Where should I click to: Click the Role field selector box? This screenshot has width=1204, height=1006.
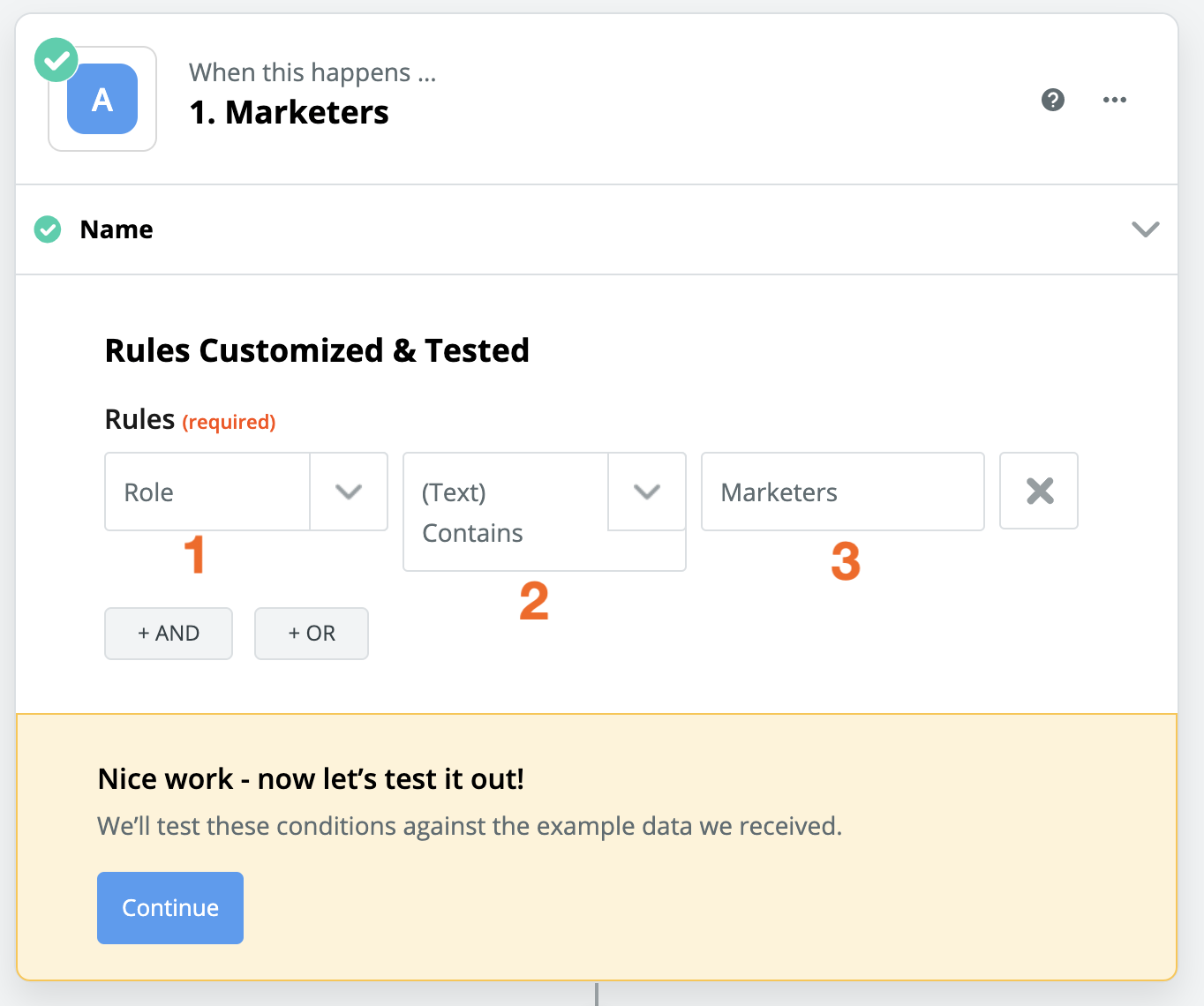207,492
